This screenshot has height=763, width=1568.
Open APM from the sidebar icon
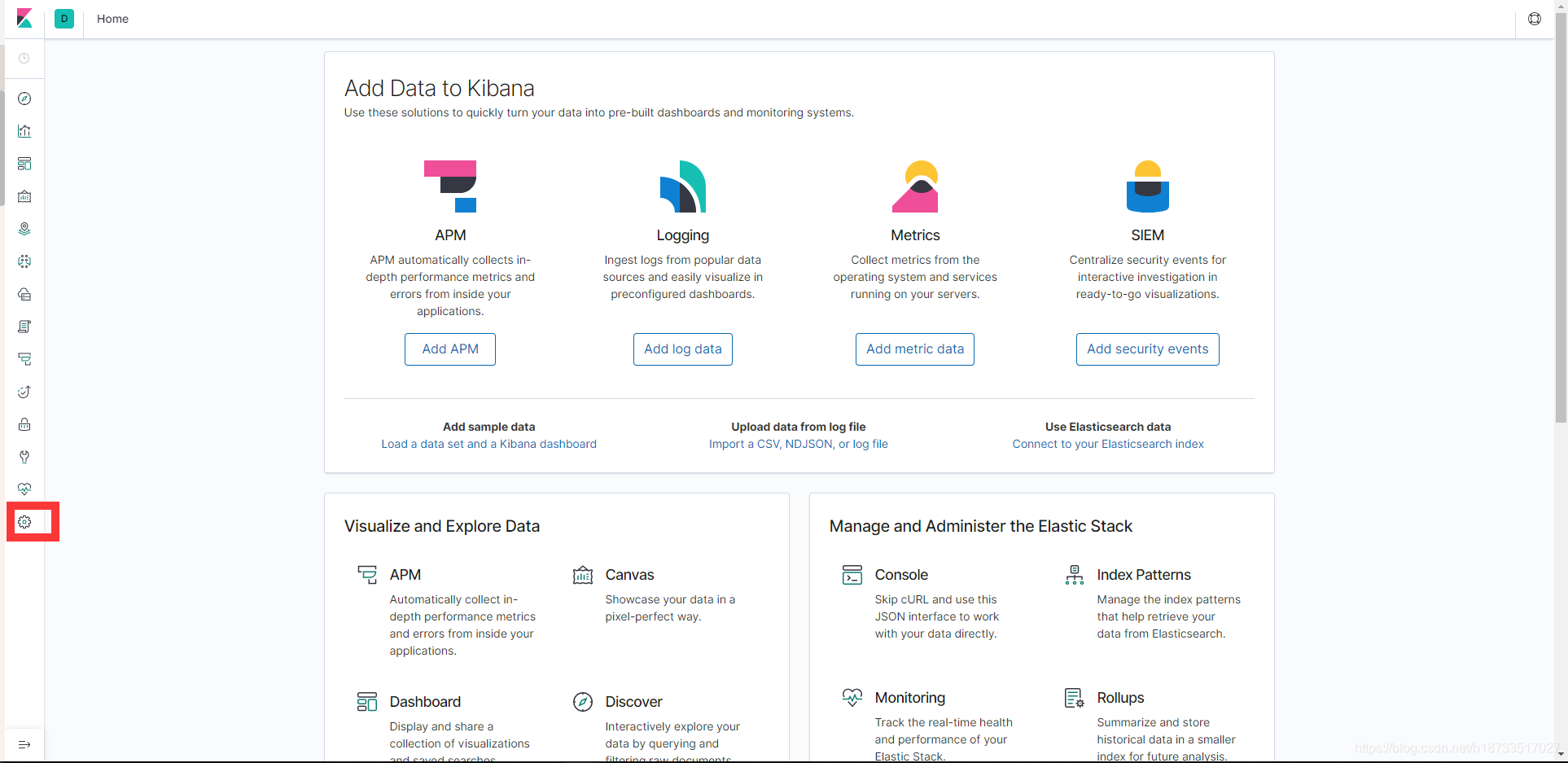click(24, 359)
